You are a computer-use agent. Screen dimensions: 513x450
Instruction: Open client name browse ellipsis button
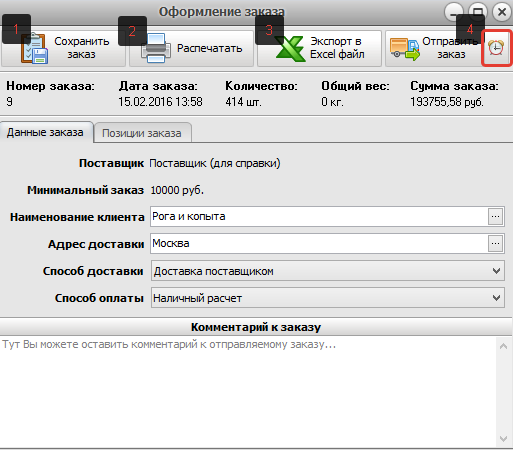pyautogui.click(x=495, y=217)
